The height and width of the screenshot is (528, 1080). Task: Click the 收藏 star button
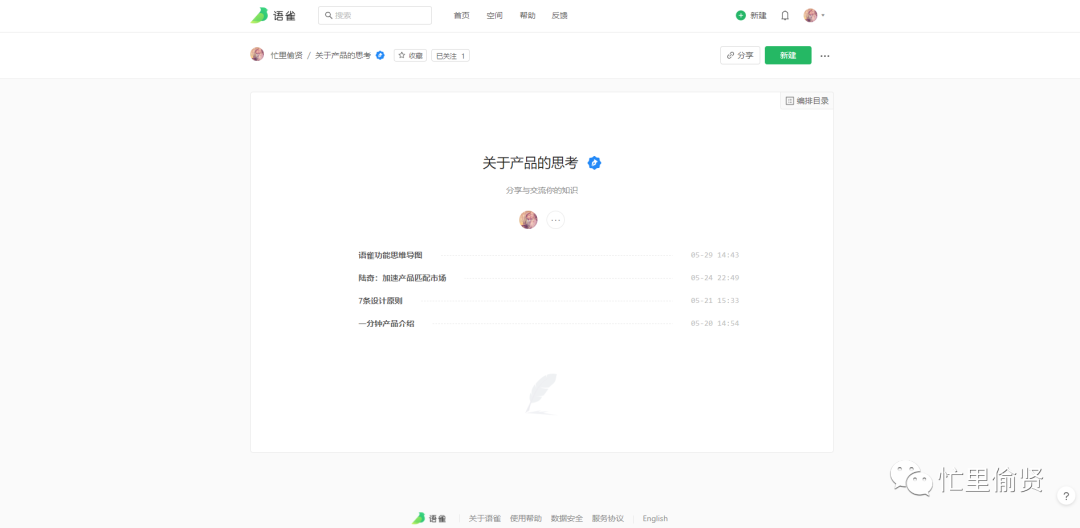tap(411, 55)
